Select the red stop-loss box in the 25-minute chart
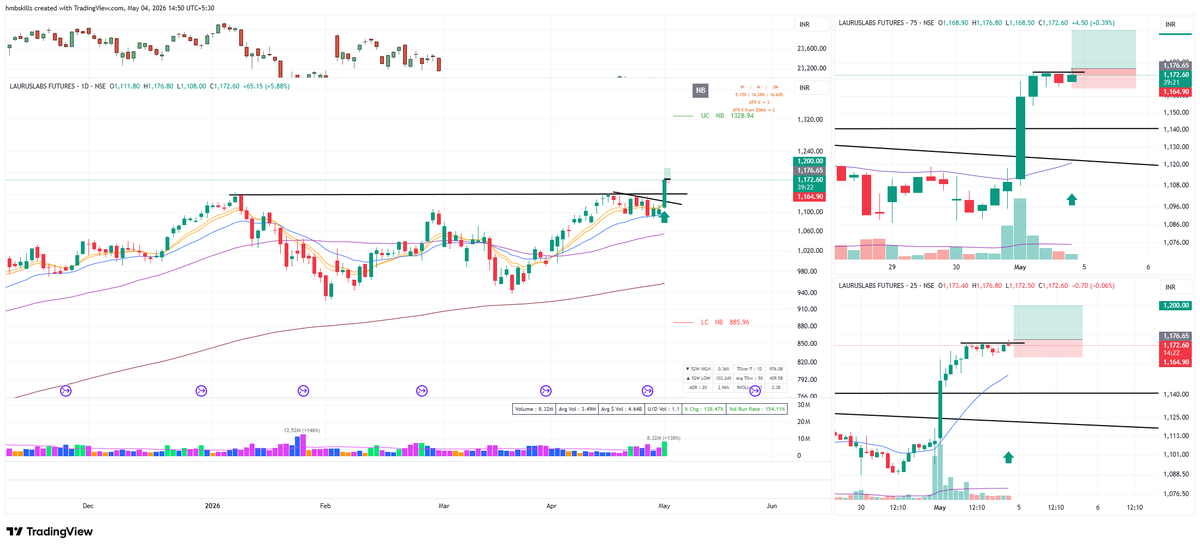This screenshot has width=1200, height=548. pyautogui.click(x=1048, y=348)
